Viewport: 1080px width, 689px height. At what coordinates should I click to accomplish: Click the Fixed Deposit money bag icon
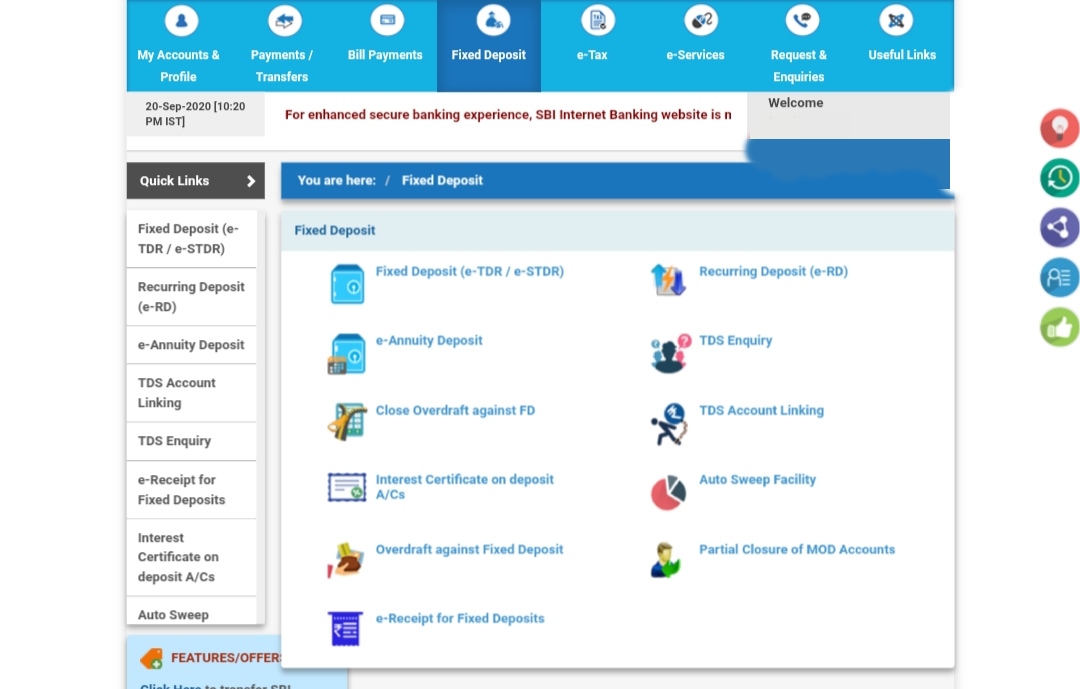[493, 21]
